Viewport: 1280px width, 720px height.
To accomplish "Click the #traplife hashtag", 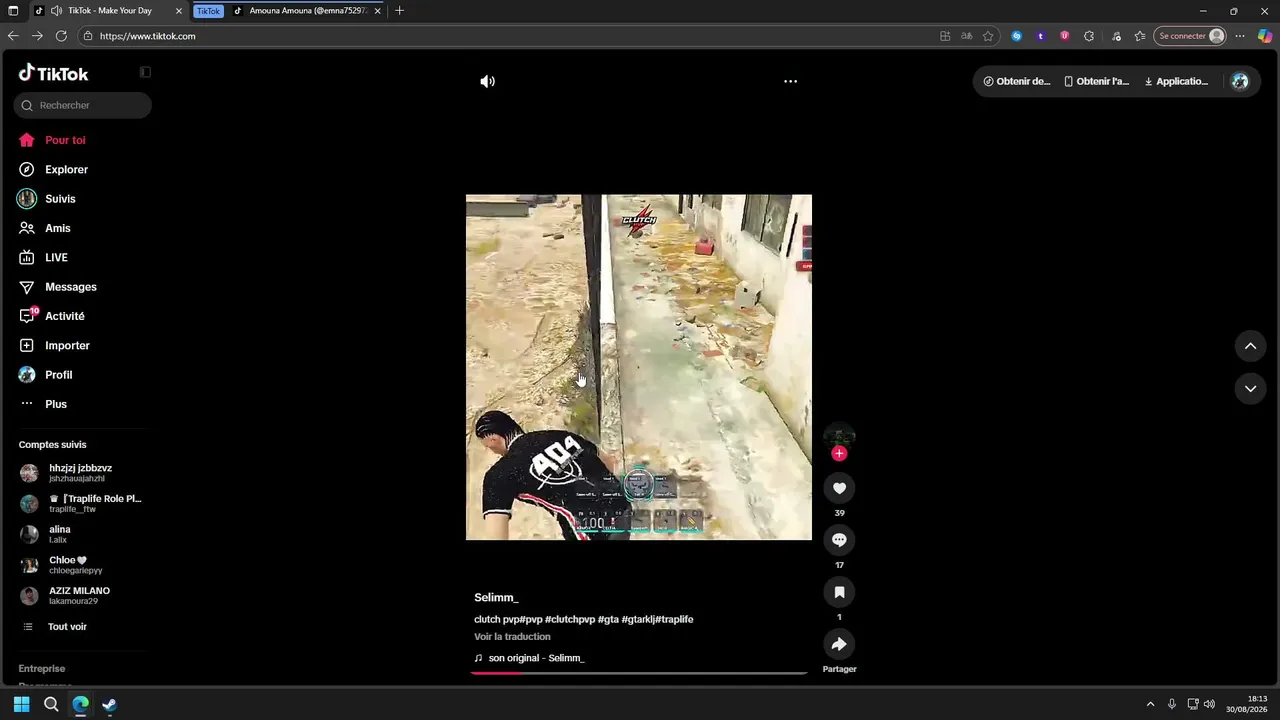I will tap(675, 620).
